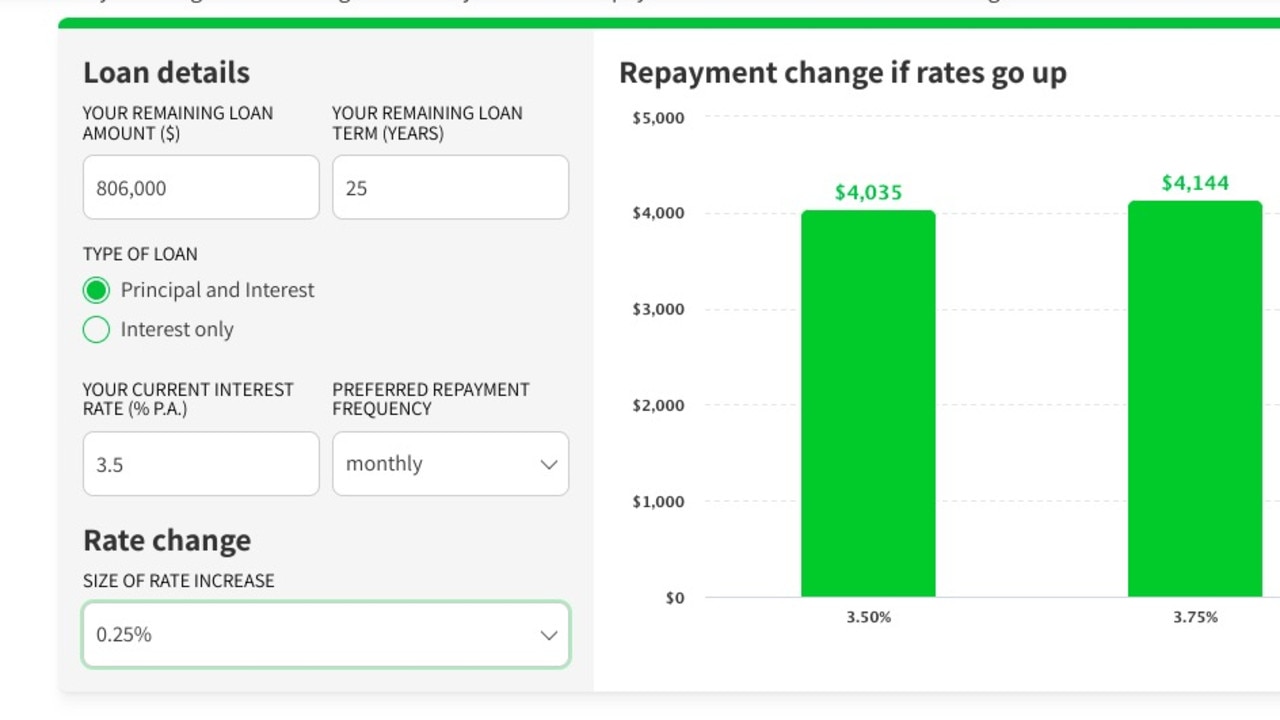Click the $0 y-axis label
This screenshot has height=720, width=1280.
tap(675, 597)
